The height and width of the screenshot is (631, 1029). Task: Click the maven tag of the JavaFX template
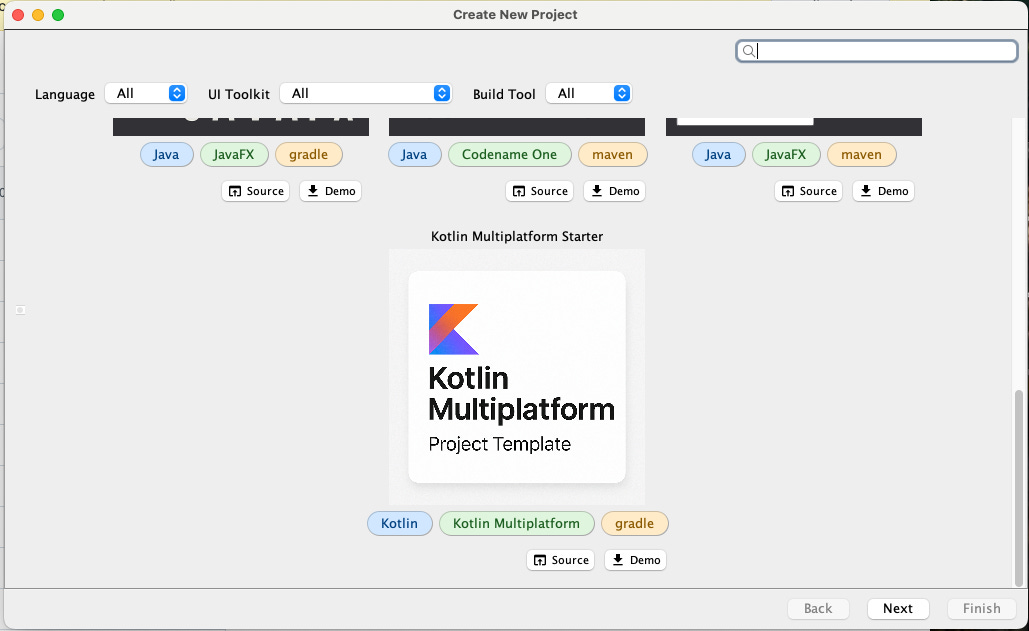click(x=862, y=155)
